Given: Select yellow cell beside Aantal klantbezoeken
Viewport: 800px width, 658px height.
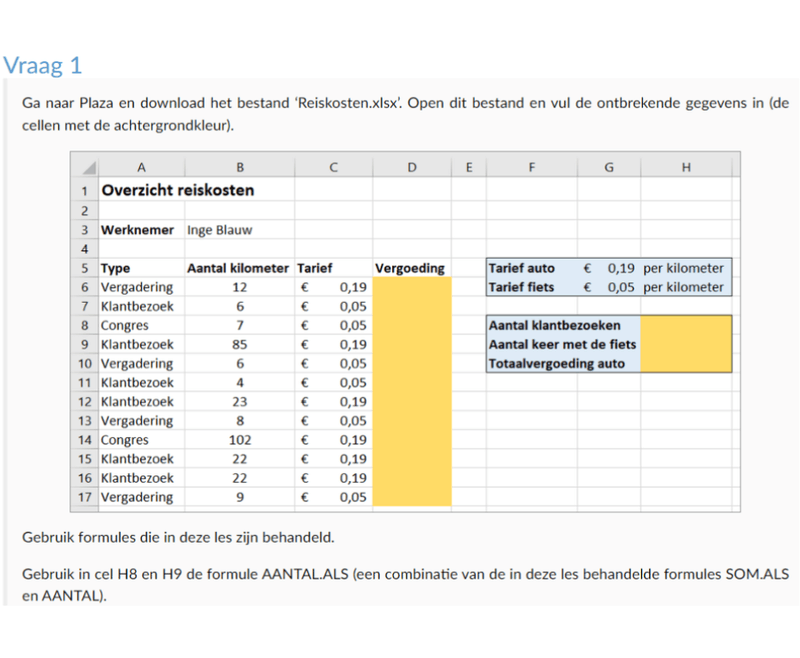Looking at the screenshot, I should (x=686, y=325).
